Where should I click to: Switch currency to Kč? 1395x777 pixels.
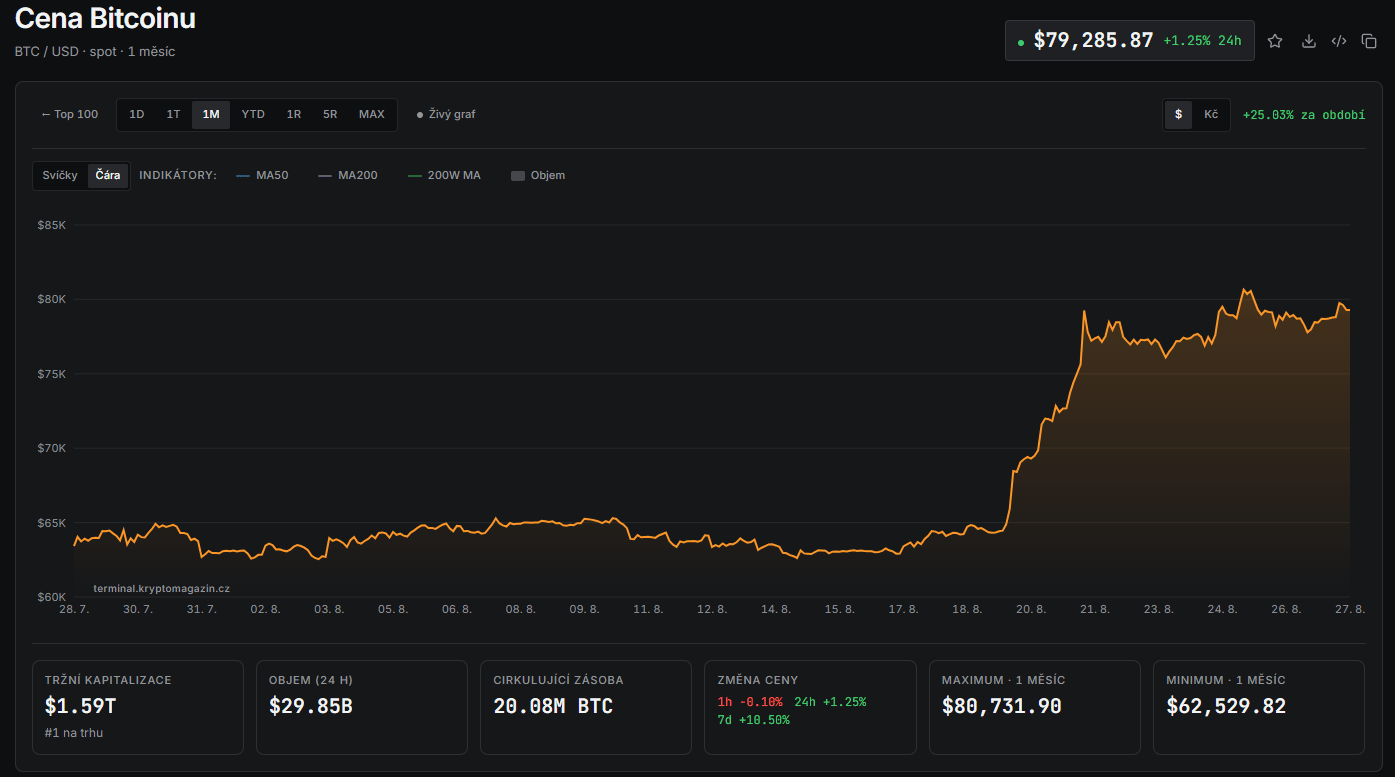tap(1211, 114)
